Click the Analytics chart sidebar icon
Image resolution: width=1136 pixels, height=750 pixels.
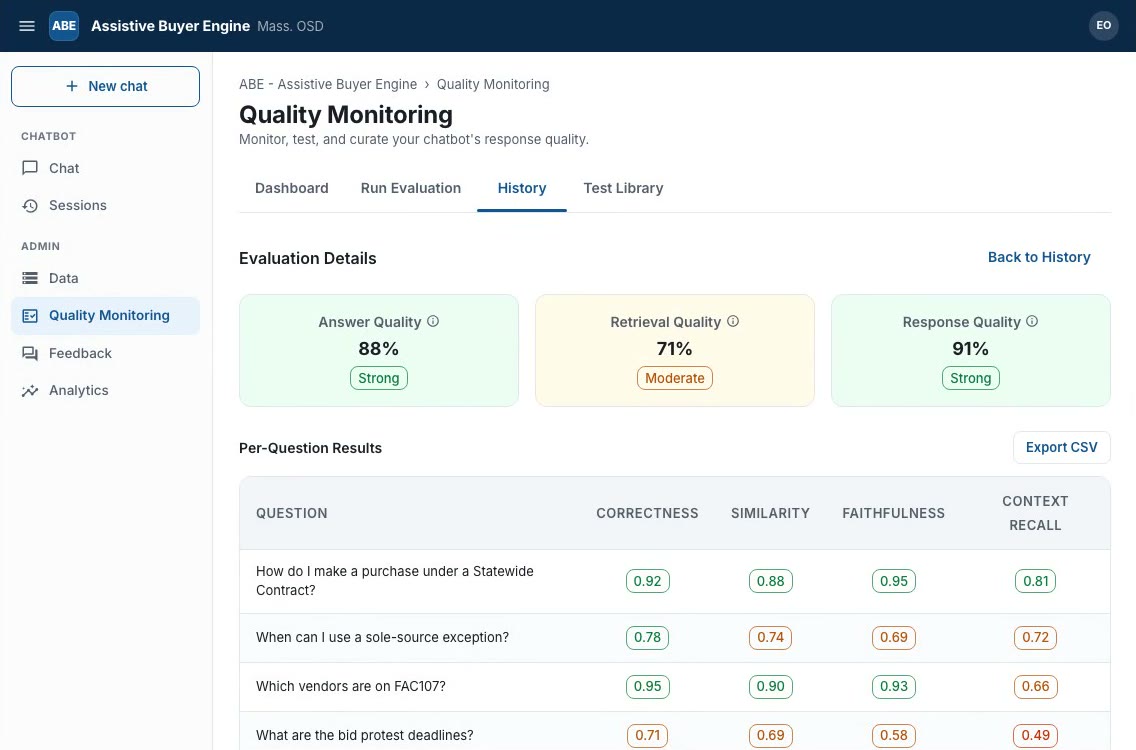(30, 391)
